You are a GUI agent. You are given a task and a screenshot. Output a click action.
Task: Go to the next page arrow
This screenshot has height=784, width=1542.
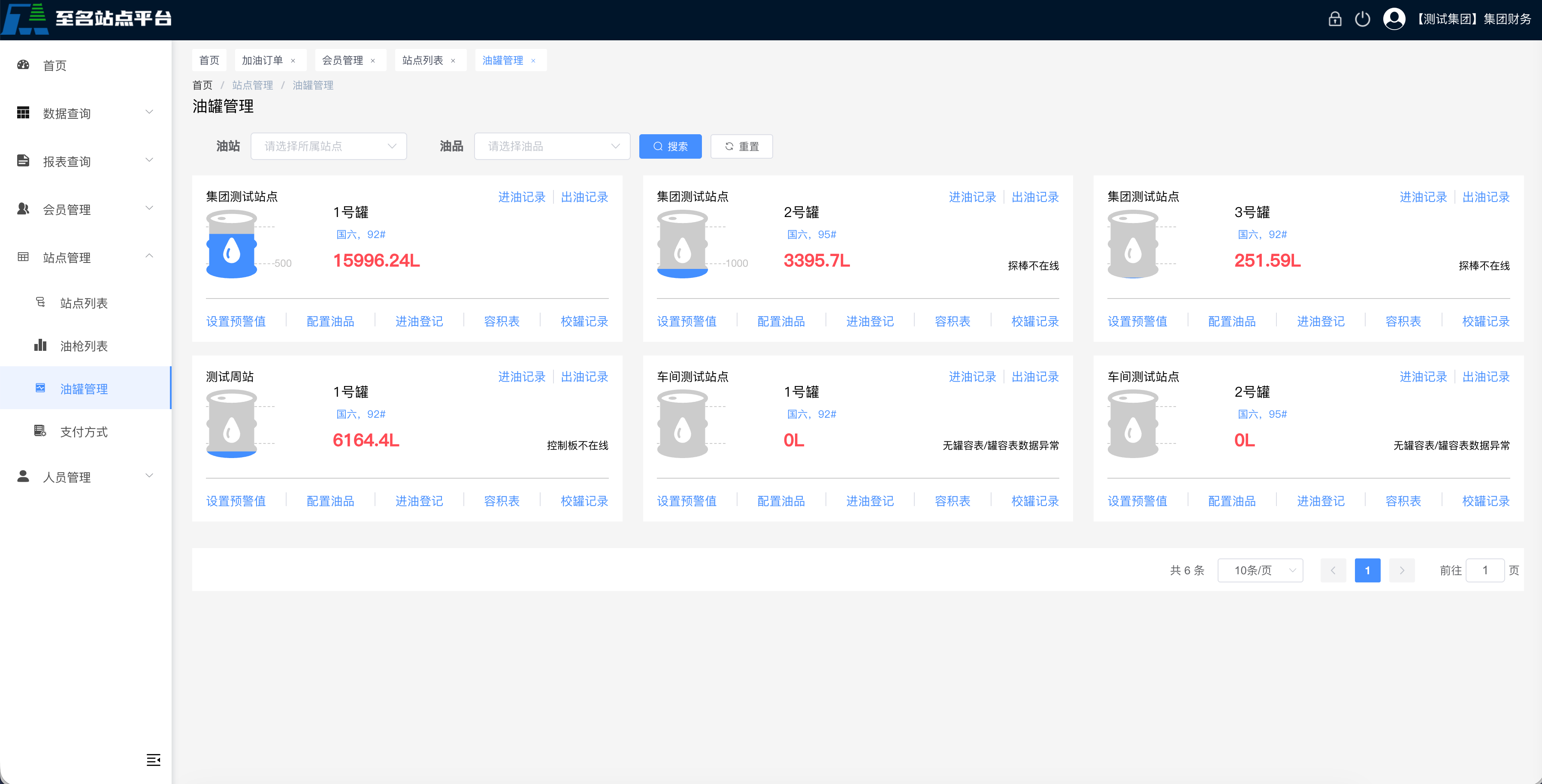click(x=1402, y=570)
